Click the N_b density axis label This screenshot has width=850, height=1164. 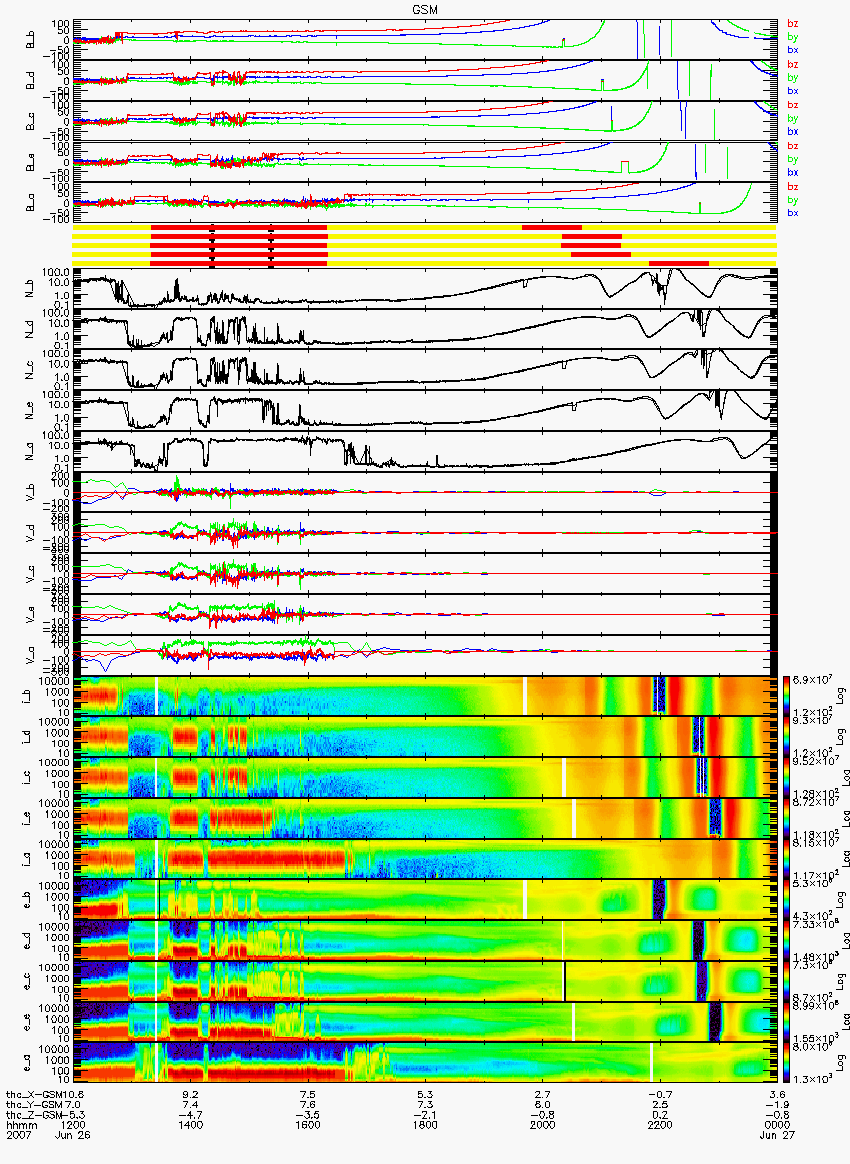coord(31,288)
